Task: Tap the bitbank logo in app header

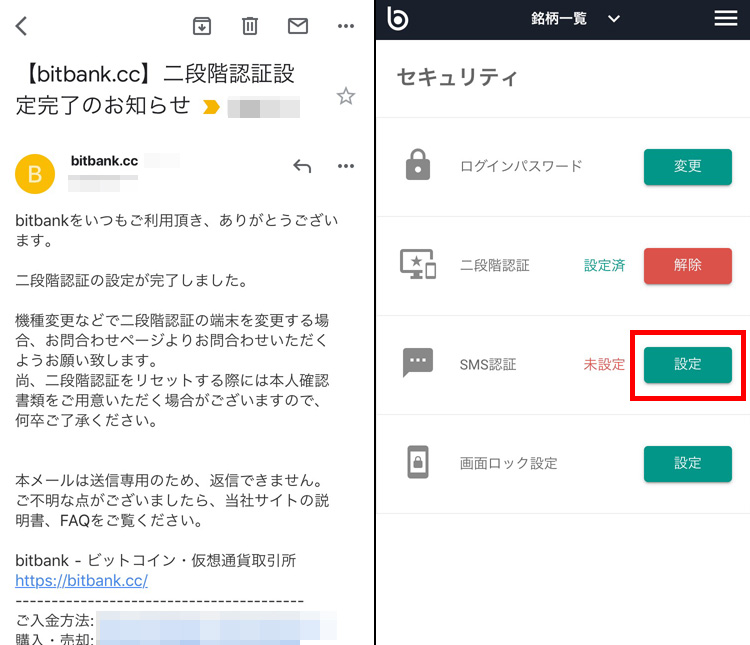Action: click(x=397, y=19)
